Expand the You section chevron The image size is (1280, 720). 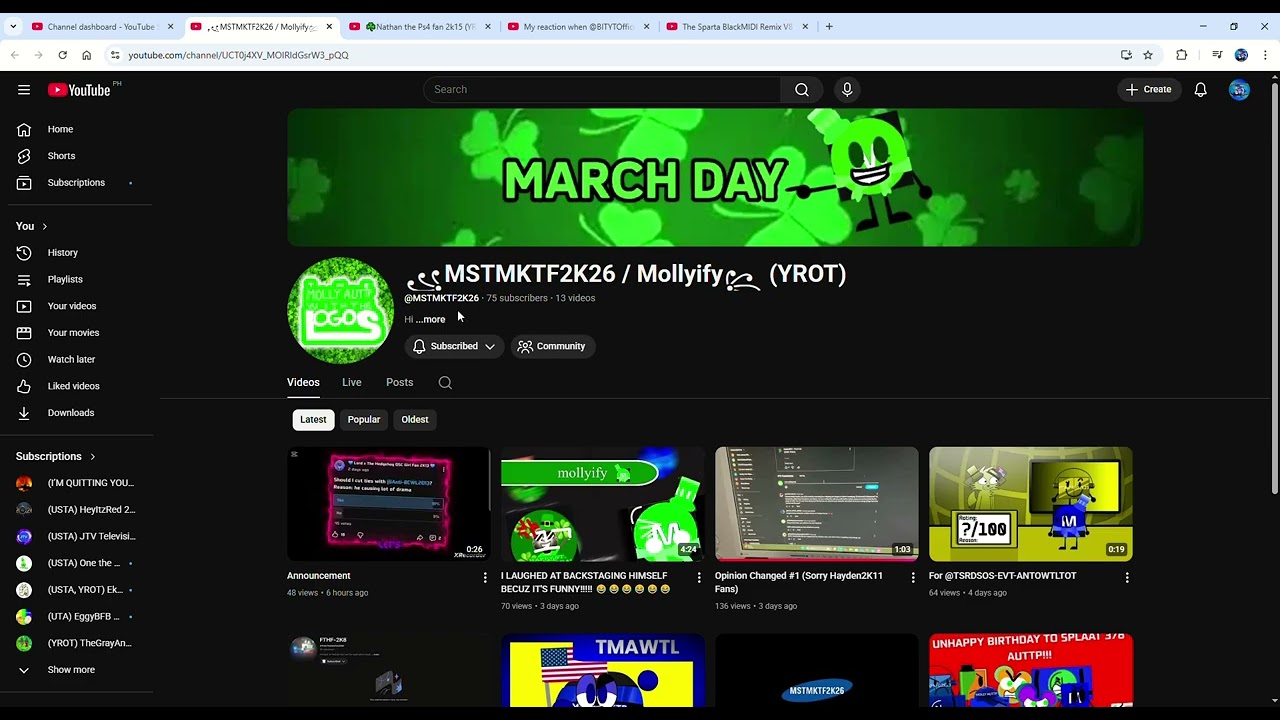coord(44,227)
